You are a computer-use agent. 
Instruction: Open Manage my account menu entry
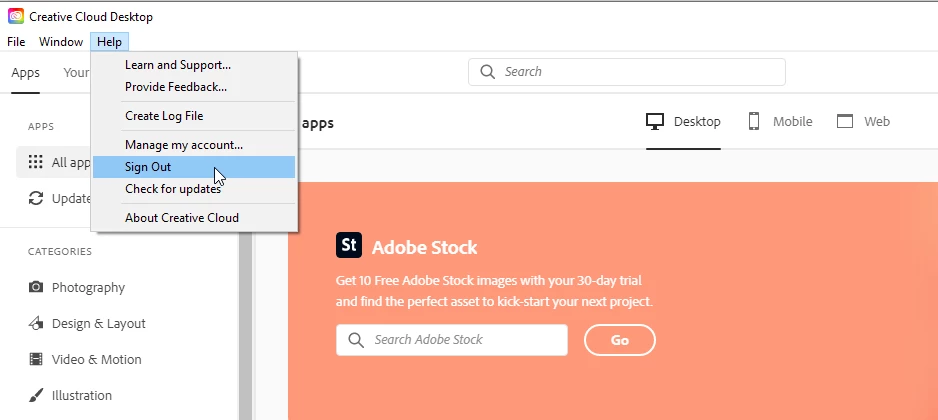pos(194,145)
